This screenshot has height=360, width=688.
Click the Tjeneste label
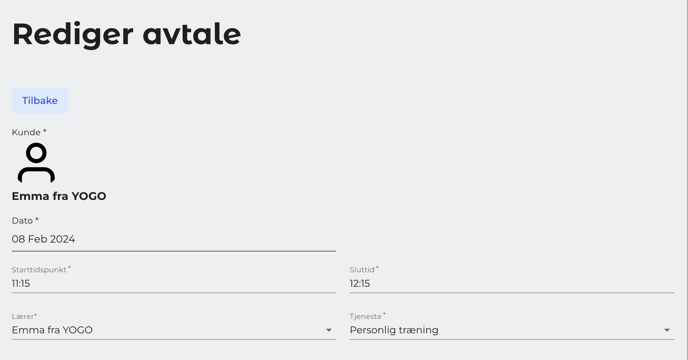tap(368, 316)
